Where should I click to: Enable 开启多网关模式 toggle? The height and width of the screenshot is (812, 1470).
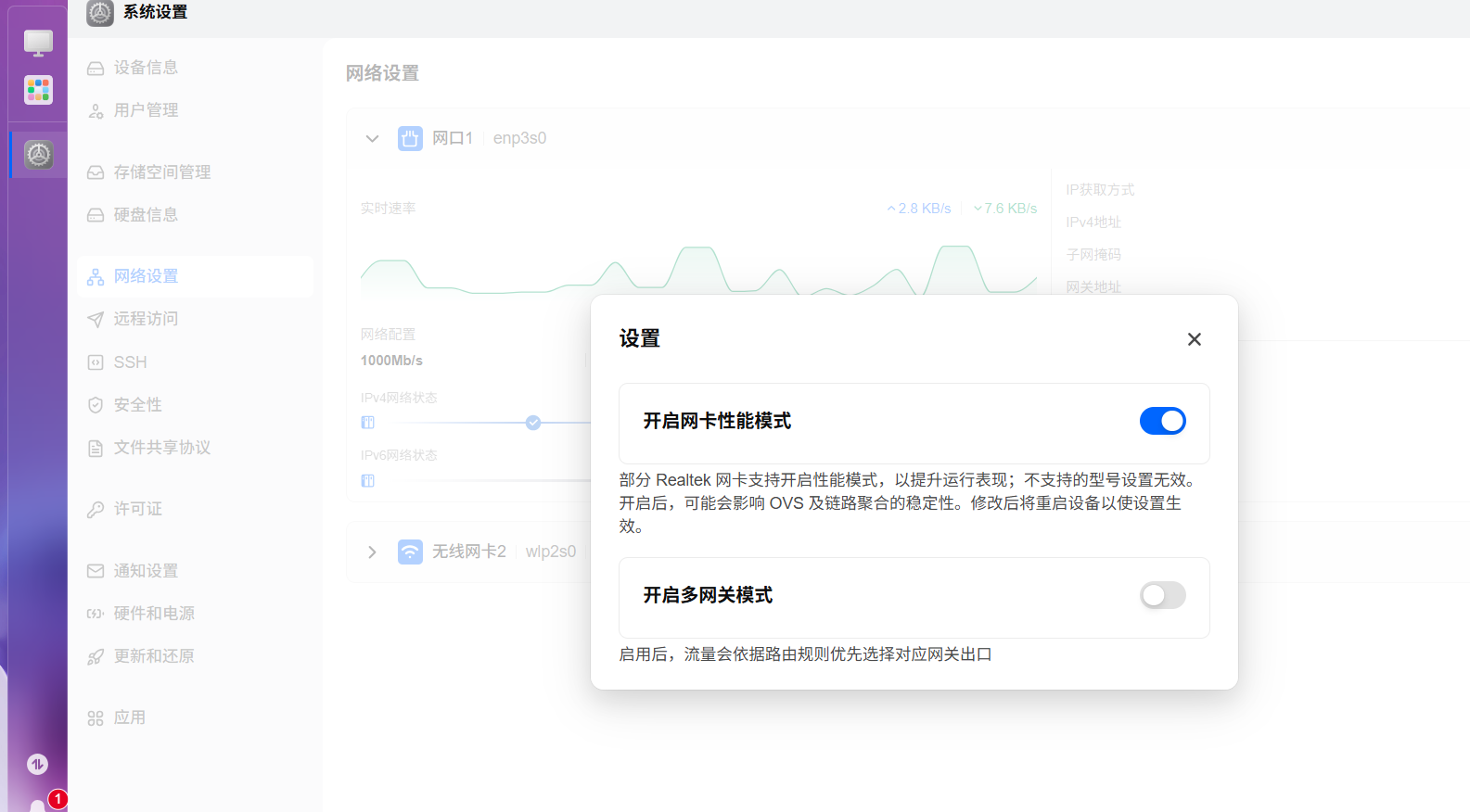1162,595
